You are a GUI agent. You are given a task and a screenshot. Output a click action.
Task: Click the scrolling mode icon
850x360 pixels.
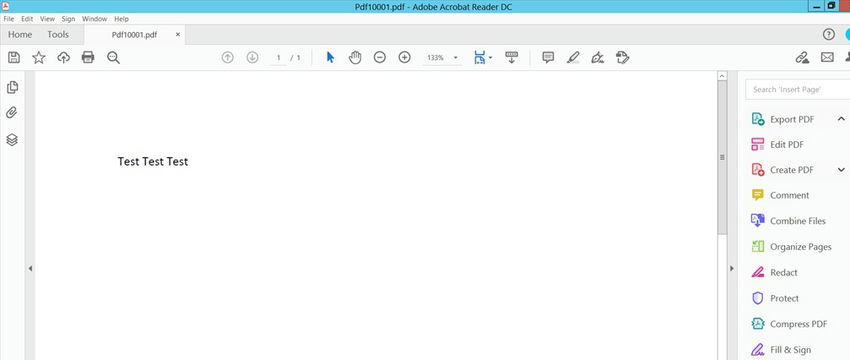(512, 57)
